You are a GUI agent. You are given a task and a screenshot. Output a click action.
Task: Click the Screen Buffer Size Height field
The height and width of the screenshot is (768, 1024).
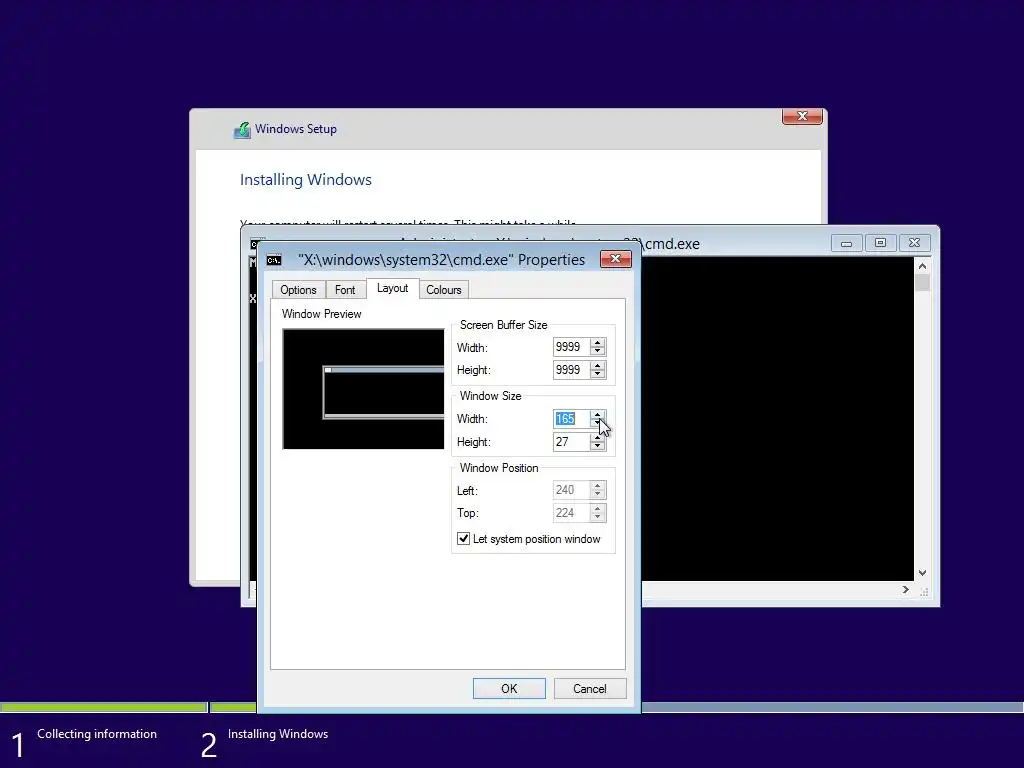[571, 370]
